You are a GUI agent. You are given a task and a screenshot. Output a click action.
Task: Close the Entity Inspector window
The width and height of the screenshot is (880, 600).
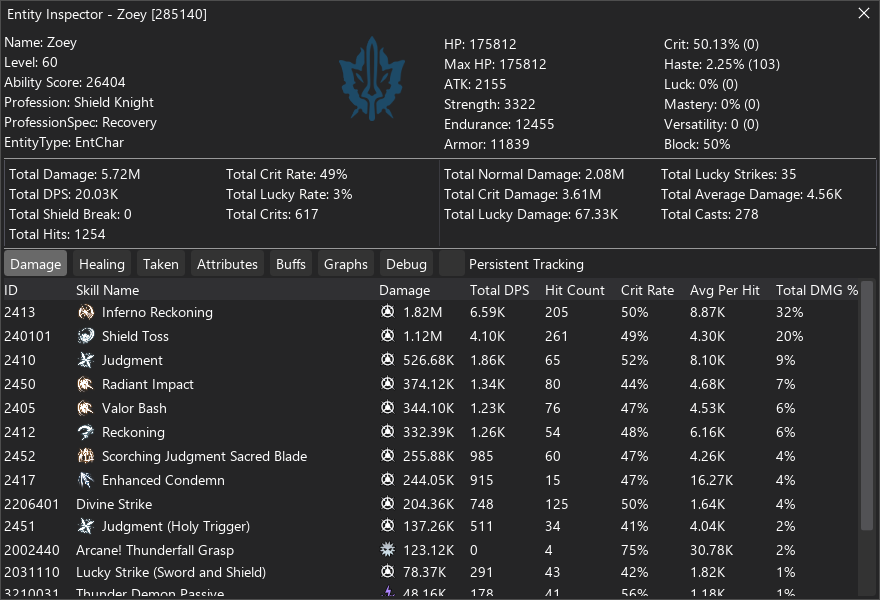(x=864, y=13)
